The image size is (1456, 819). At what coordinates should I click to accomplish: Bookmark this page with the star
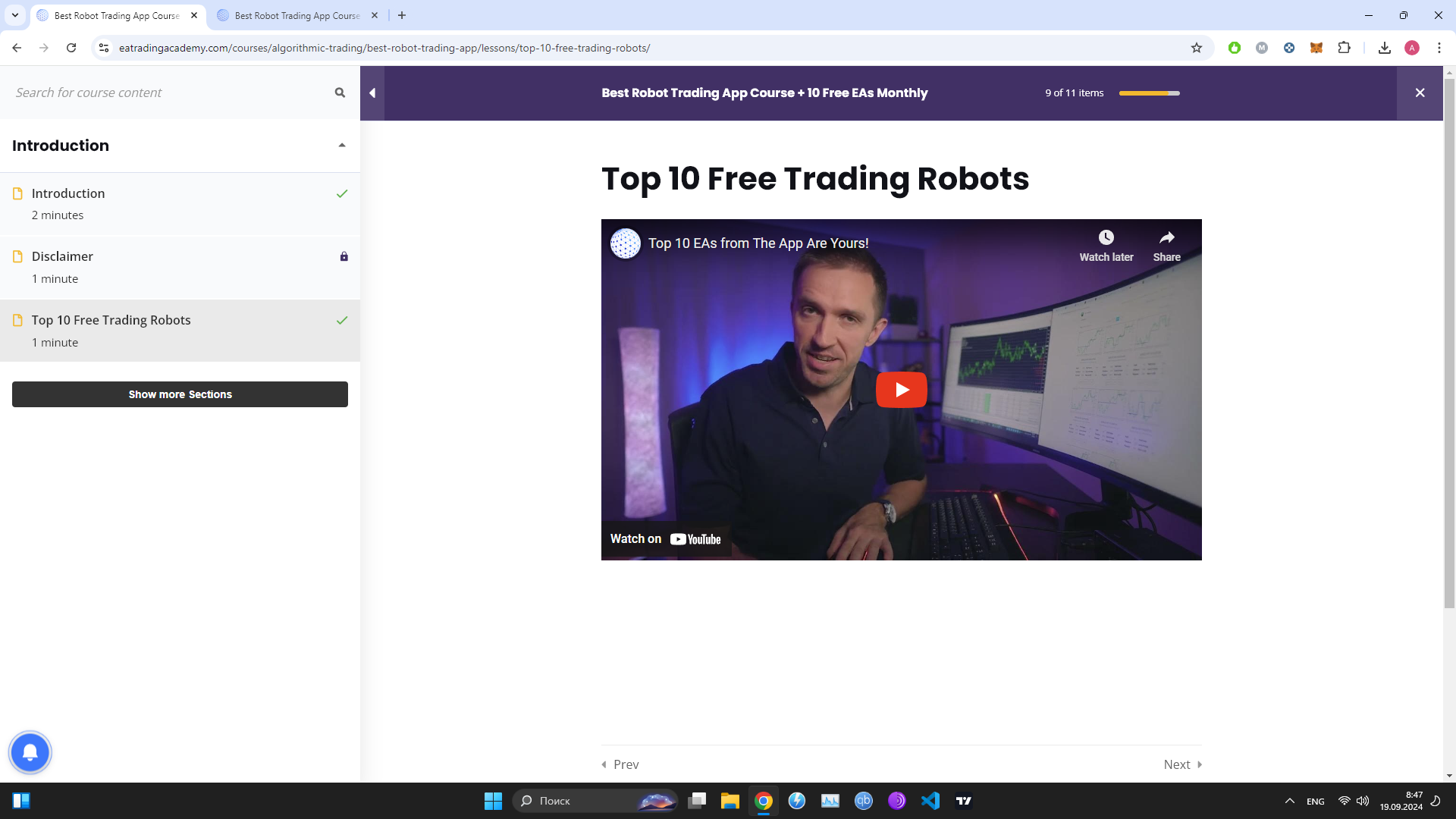click(1197, 48)
